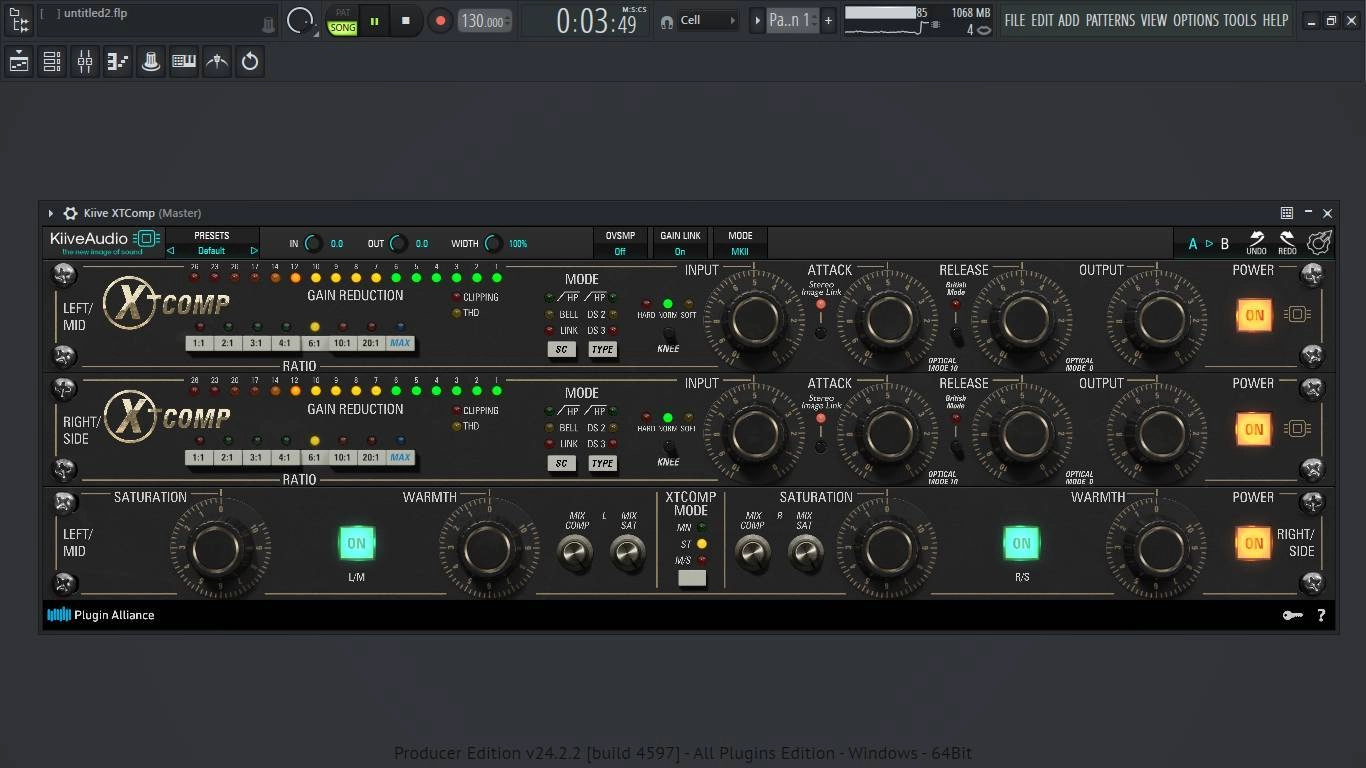Click the record button
The image size is (1366, 768).
[440, 21]
